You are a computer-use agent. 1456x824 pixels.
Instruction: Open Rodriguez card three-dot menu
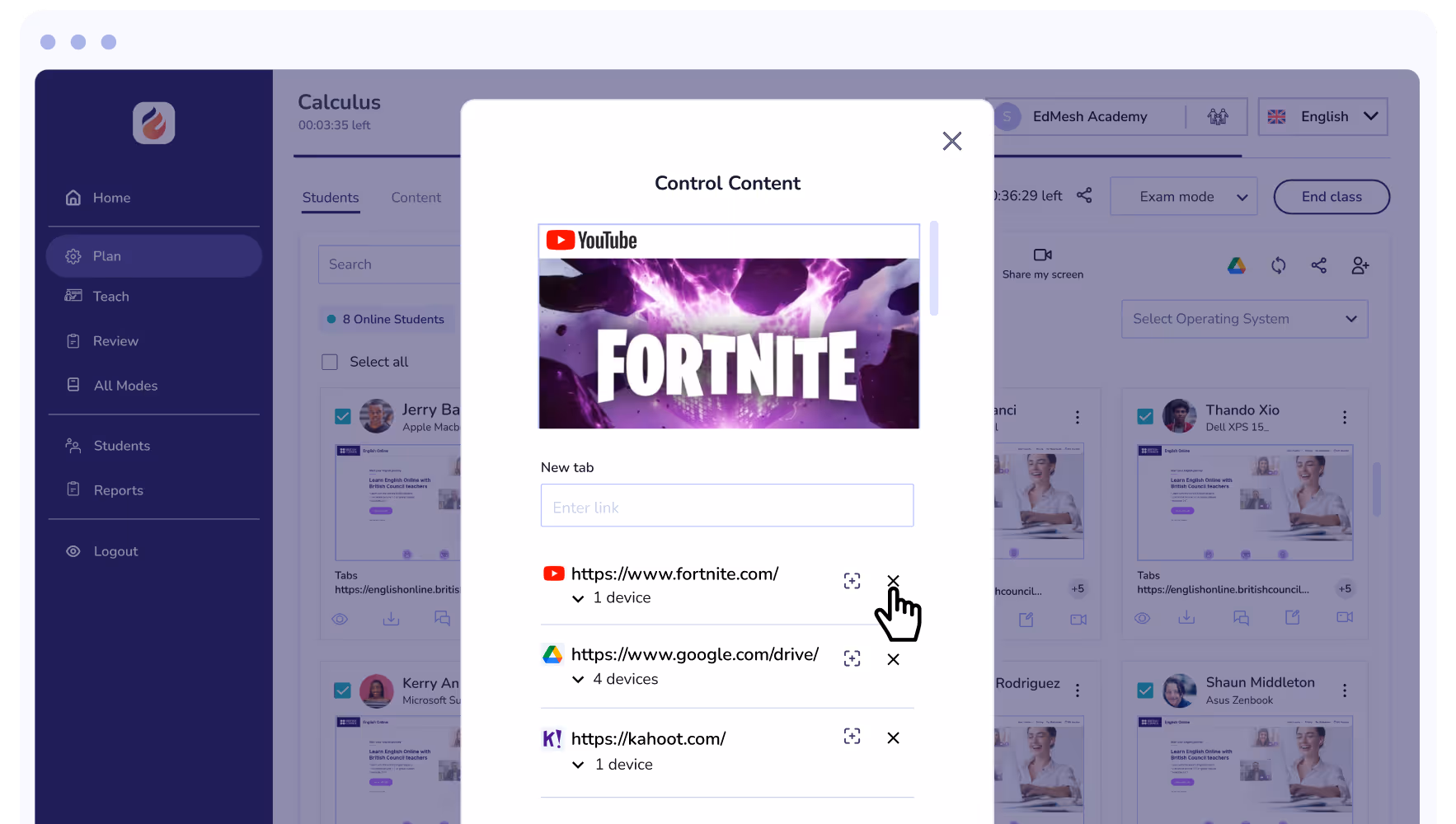pyautogui.click(x=1078, y=691)
